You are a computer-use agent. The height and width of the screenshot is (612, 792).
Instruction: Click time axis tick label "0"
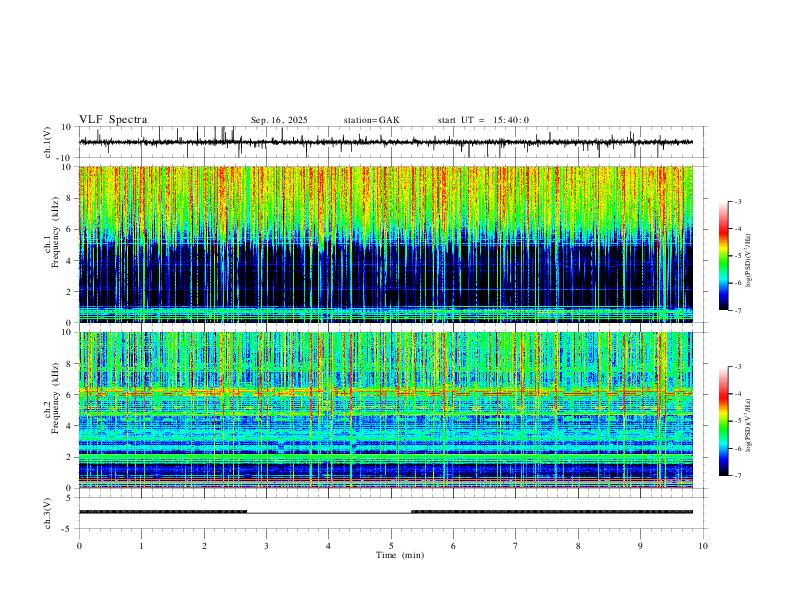coord(79,546)
